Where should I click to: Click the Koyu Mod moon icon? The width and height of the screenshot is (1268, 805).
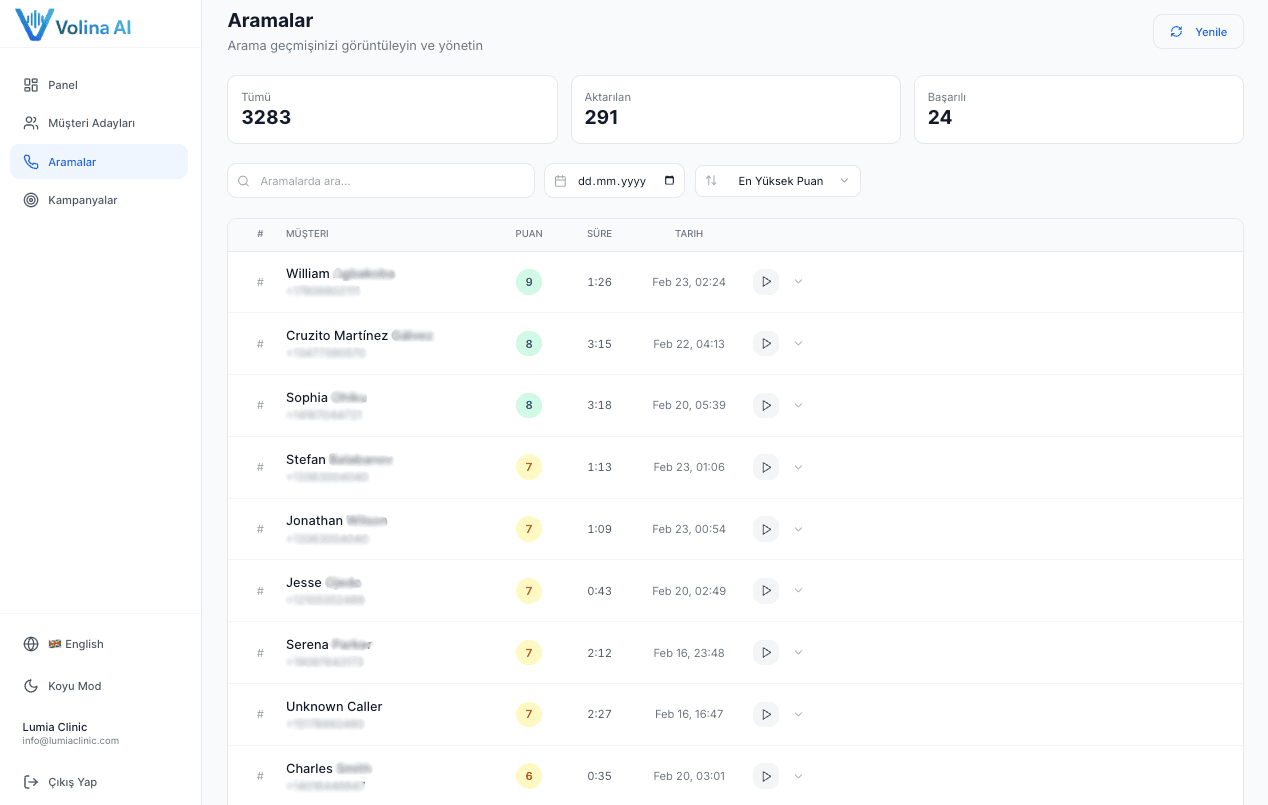tap(31, 686)
